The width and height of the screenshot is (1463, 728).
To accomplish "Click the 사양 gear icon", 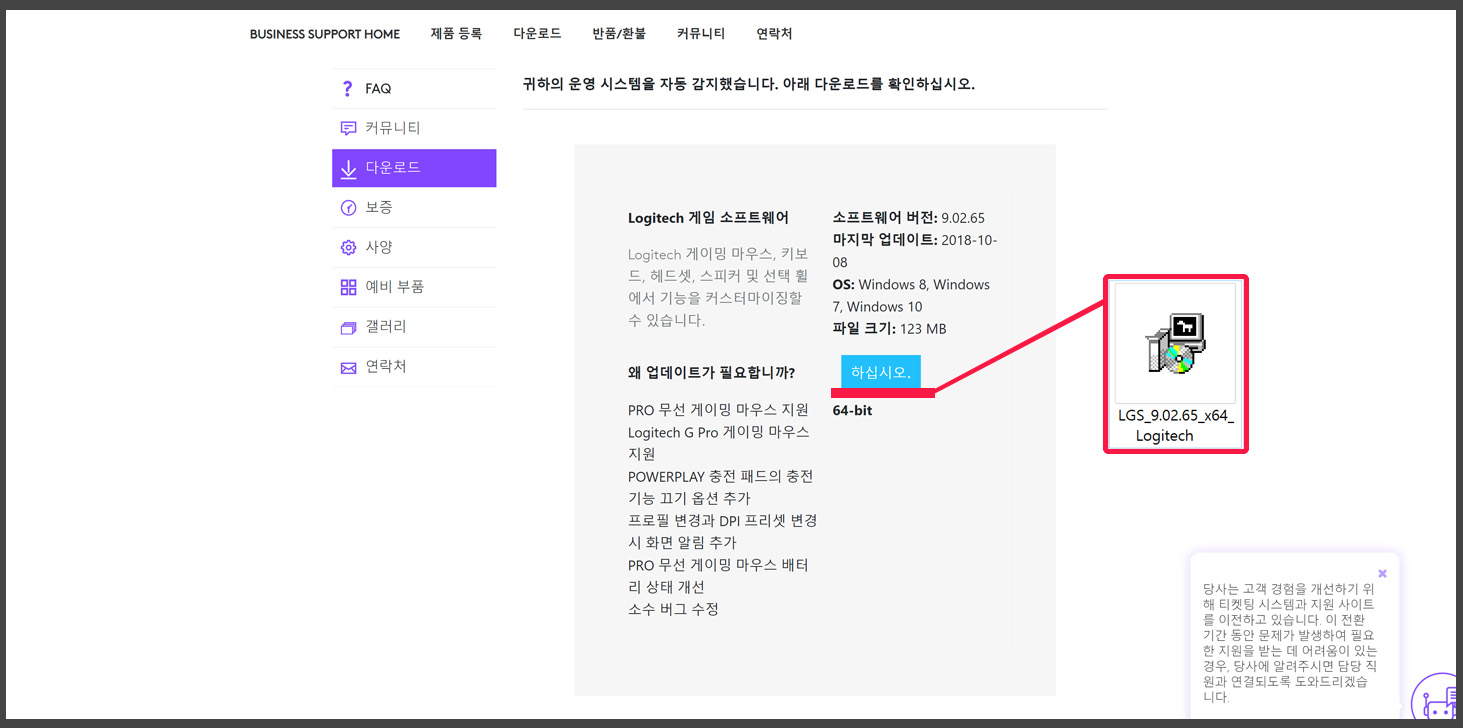I will (x=348, y=247).
